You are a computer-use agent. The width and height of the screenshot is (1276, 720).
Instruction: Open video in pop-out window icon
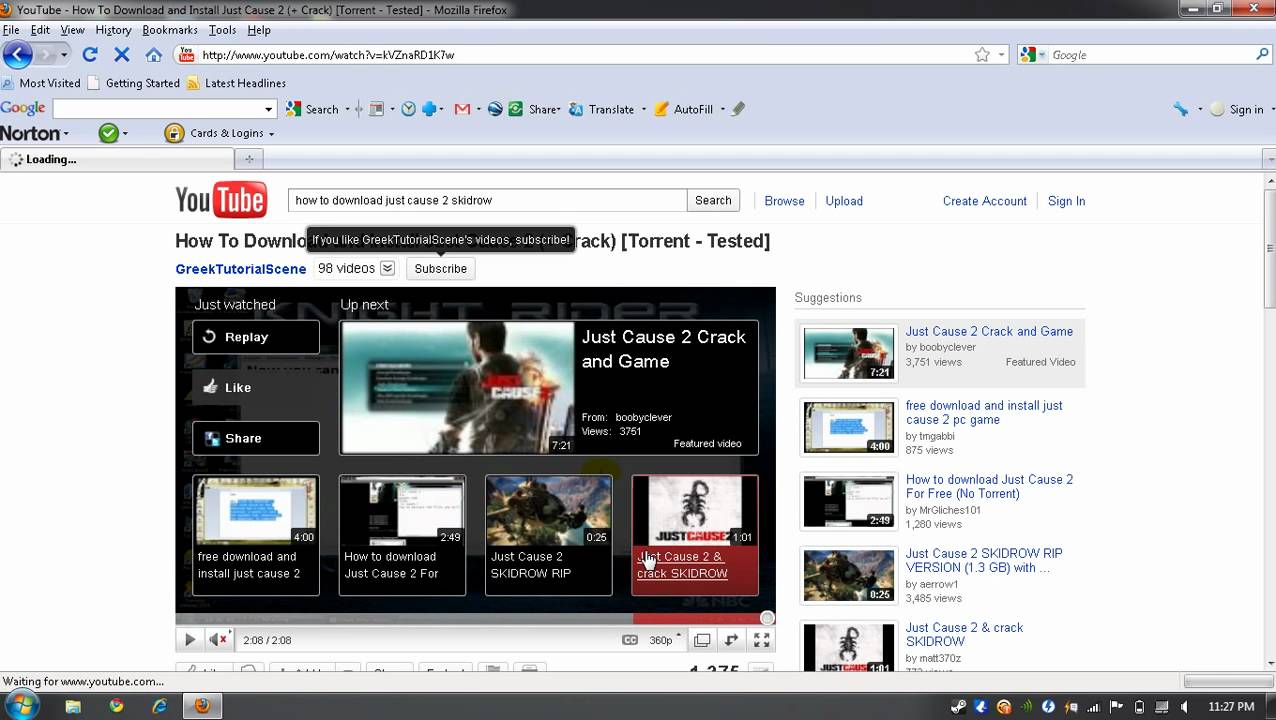click(x=702, y=640)
